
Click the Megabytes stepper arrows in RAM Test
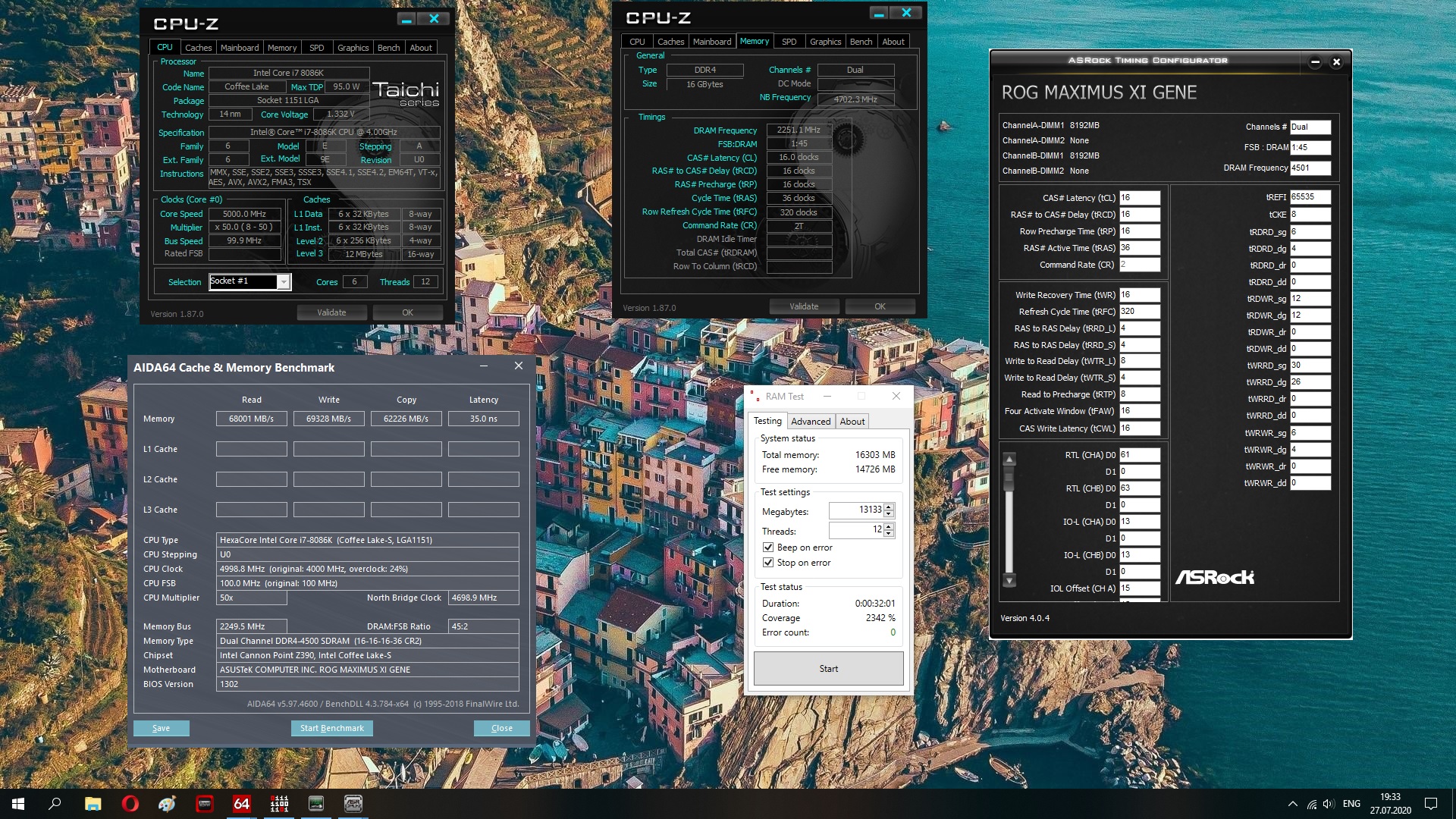pyautogui.click(x=889, y=510)
